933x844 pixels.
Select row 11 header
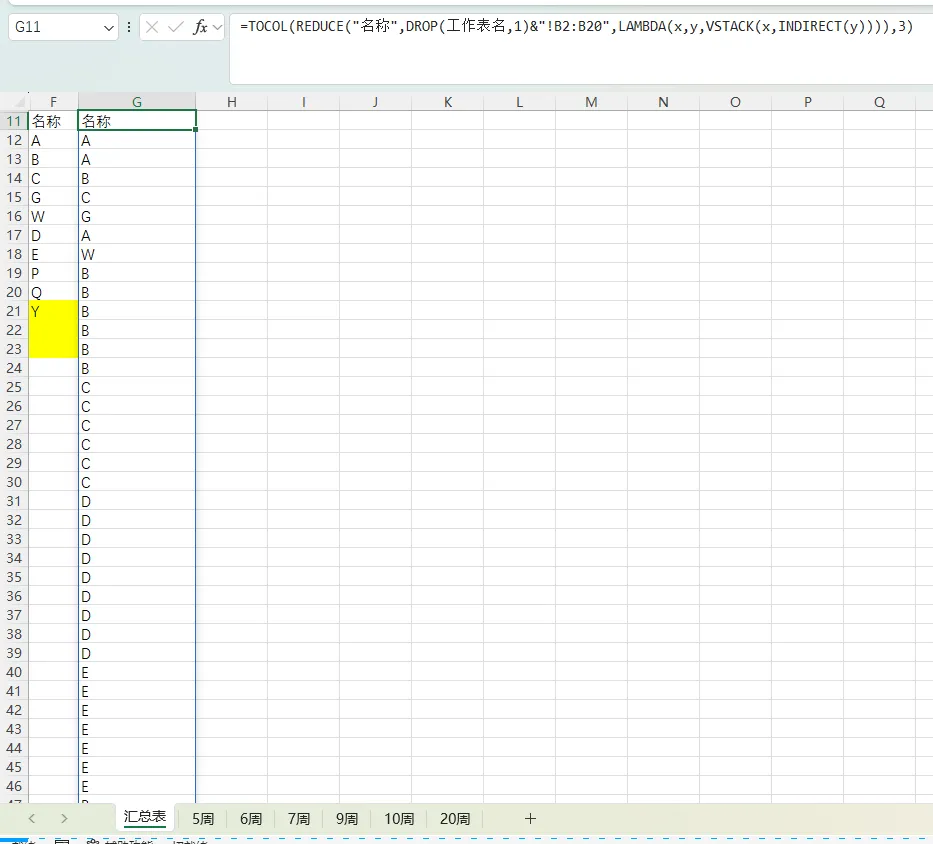pos(14,121)
